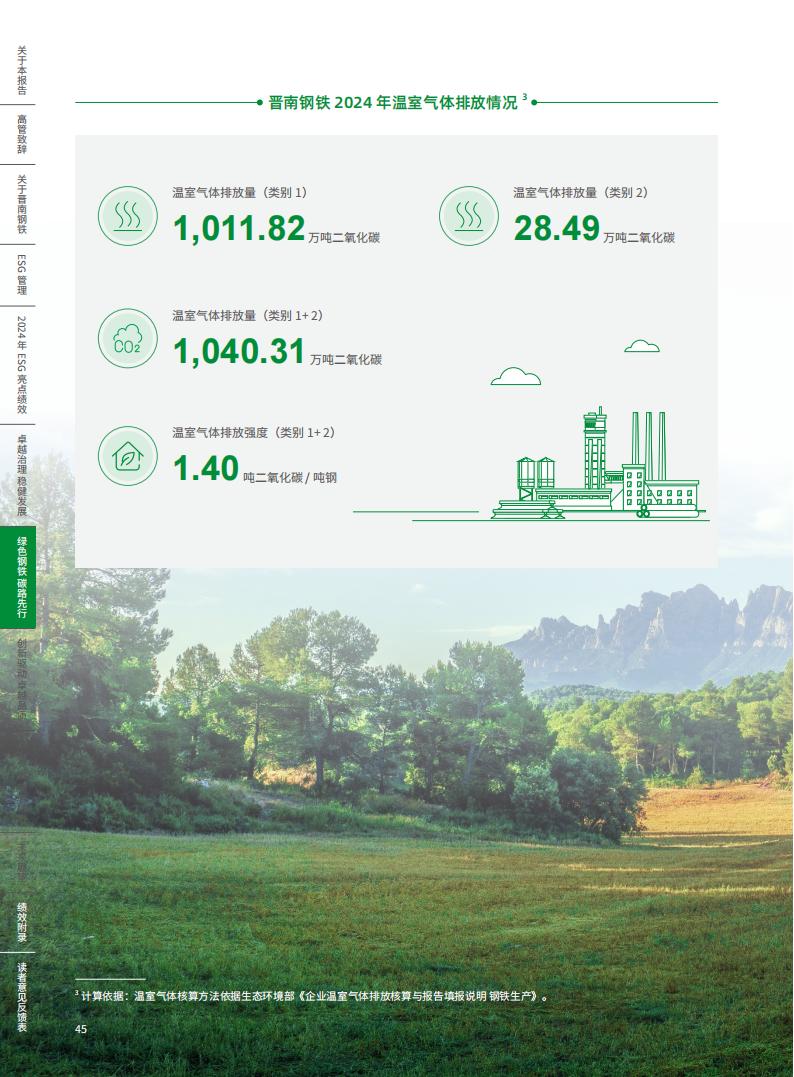
Task: Click the label 温室气体排放量(类别 1)
Action: [x=240, y=193]
